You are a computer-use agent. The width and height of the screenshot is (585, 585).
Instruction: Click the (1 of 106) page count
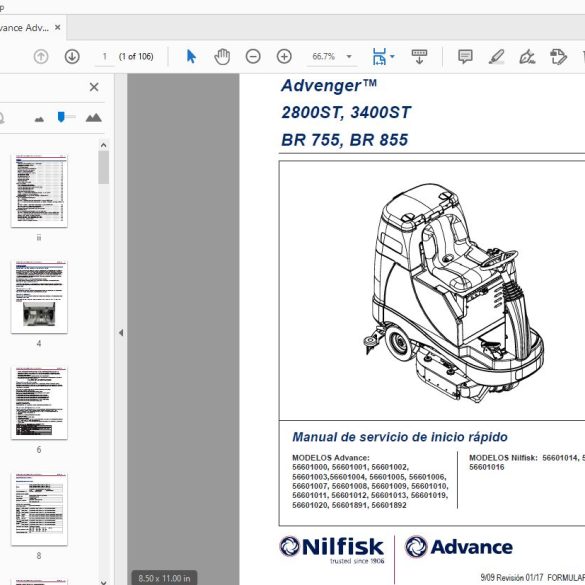click(x=136, y=57)
